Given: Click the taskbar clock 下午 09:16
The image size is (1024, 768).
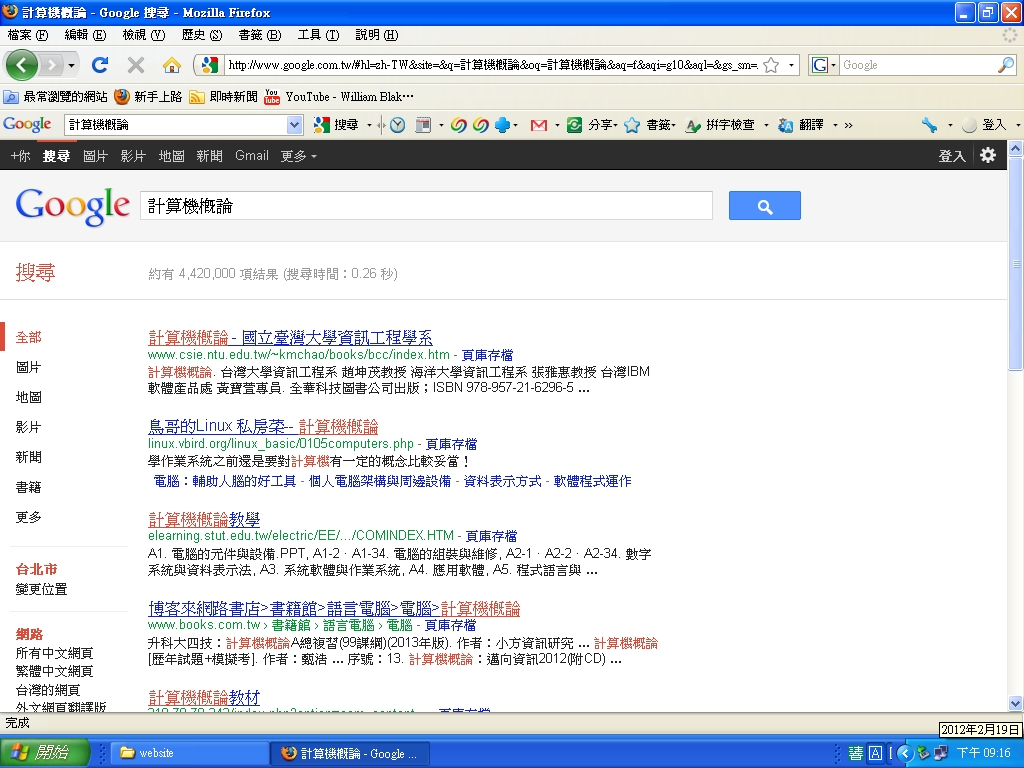Looking at the screenshot, I should click(x=984, y=753).
